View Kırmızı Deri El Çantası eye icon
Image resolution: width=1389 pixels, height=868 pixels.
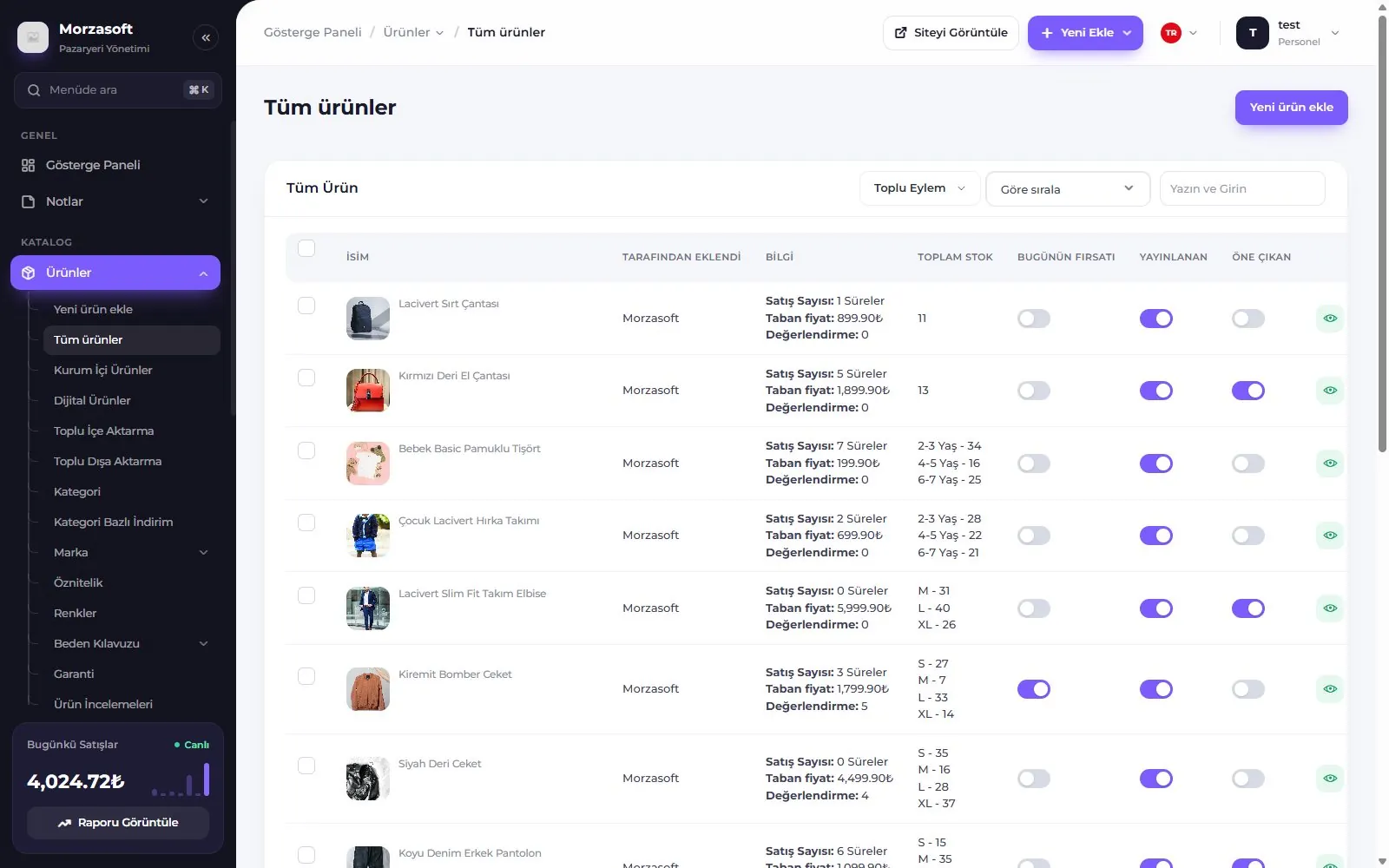click(1330, 391)
